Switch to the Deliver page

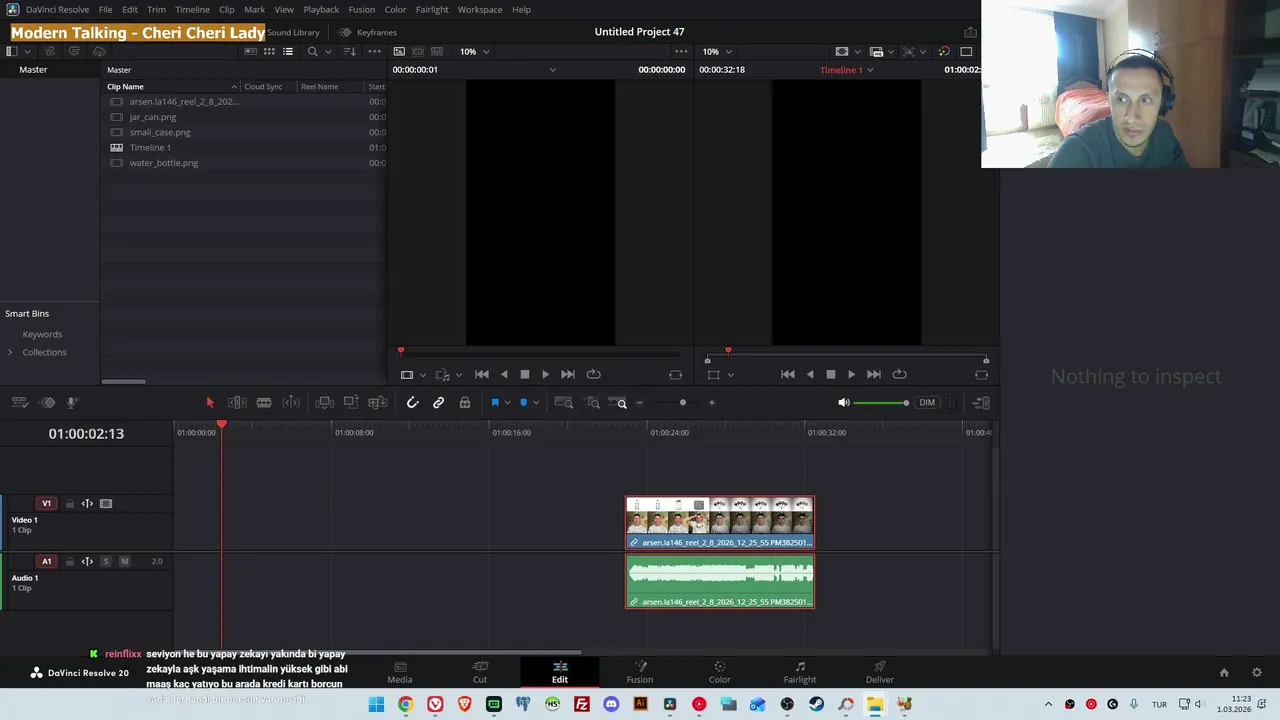point(880,672)
